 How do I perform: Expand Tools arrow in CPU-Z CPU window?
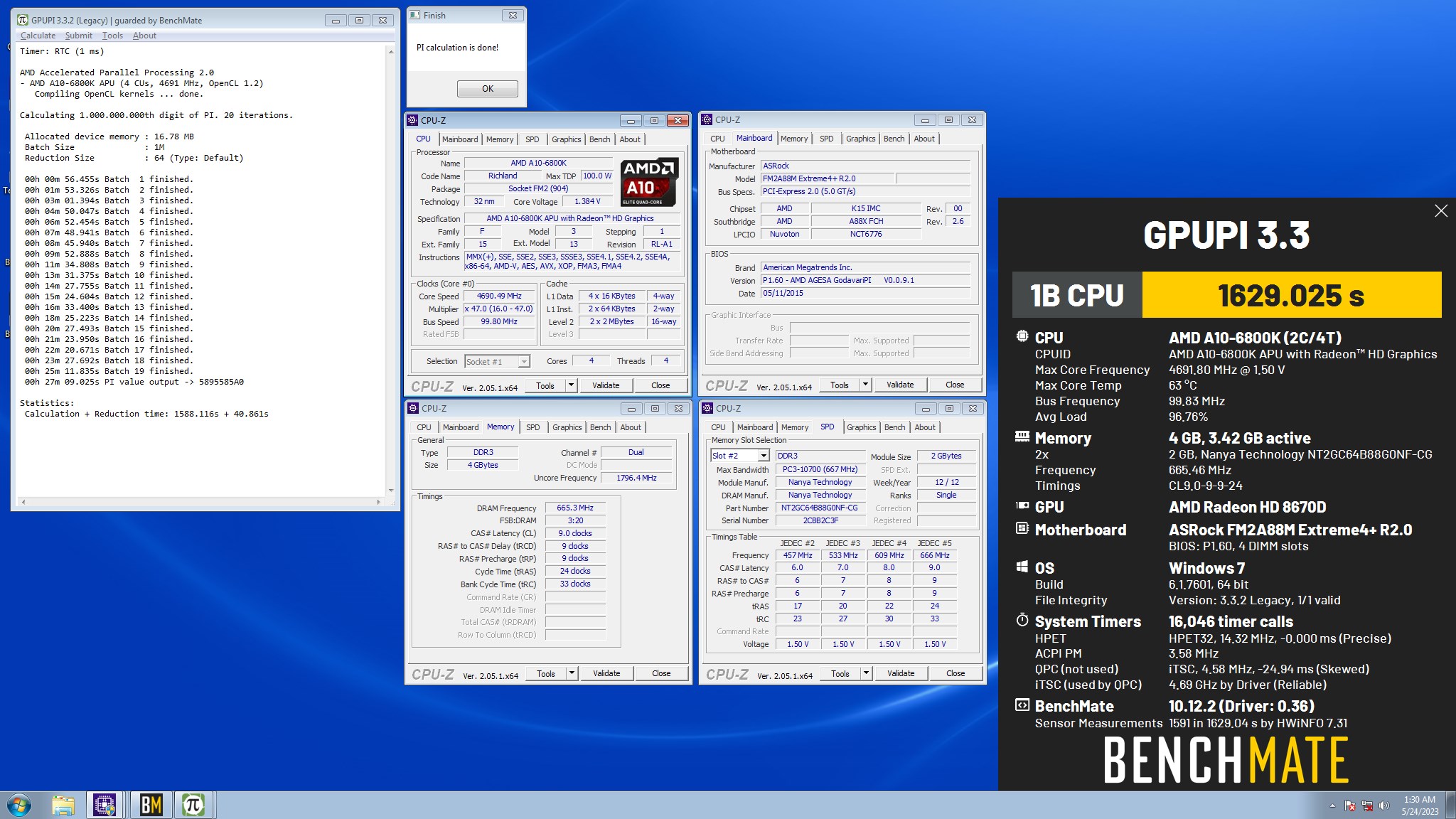pyautogui.click(x=570, y=385)
